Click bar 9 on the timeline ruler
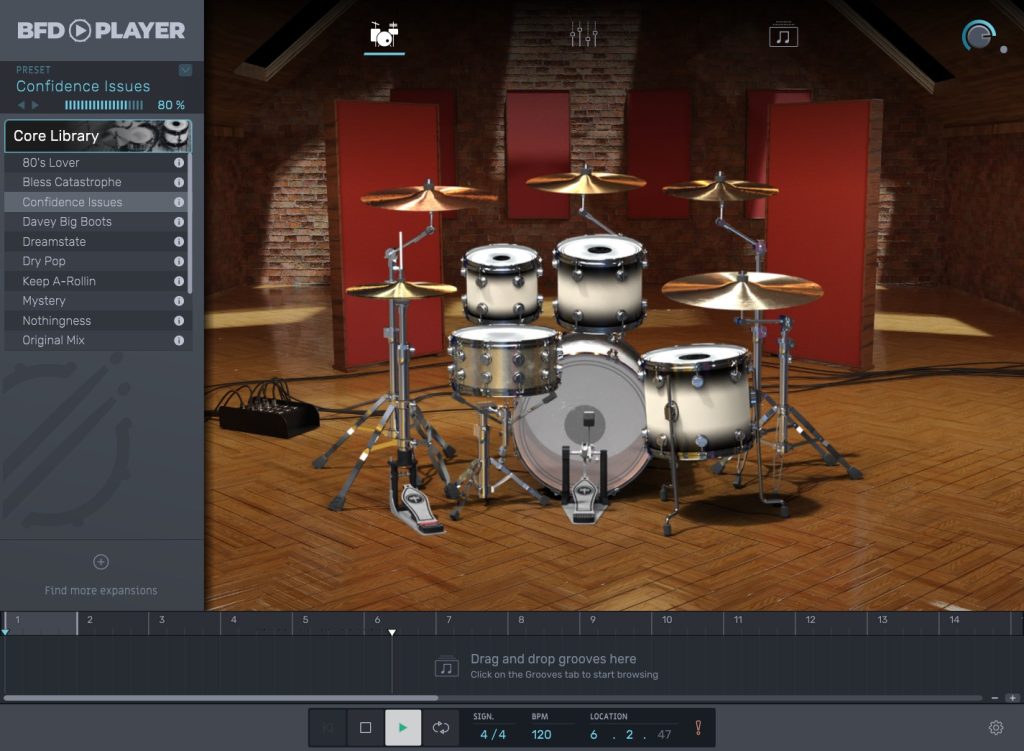The height and width of the screenshot is (751, 1024). click(592, 620)
